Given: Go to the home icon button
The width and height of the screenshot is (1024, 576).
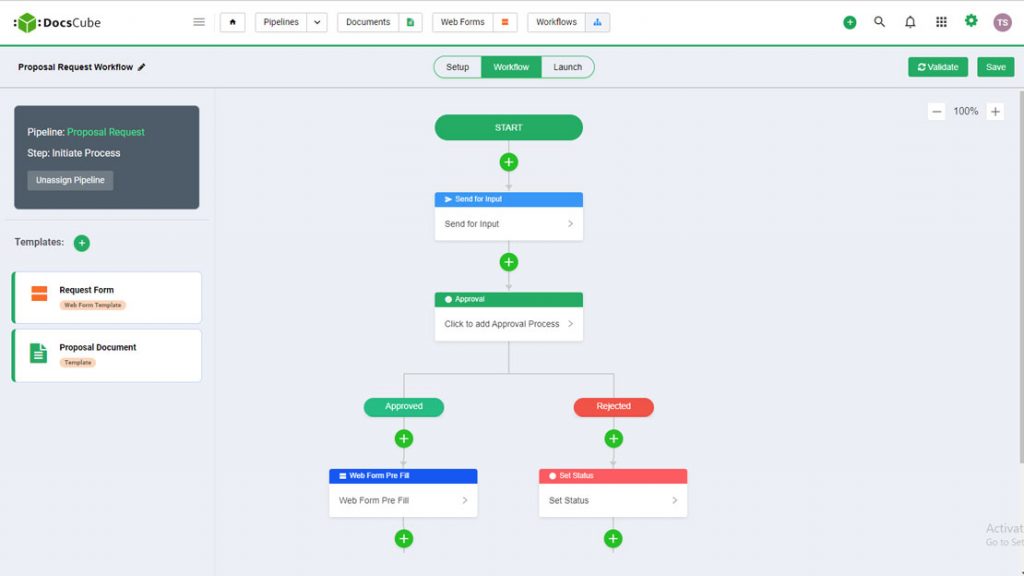Looking at the screenshot, I should pos(232,22).
